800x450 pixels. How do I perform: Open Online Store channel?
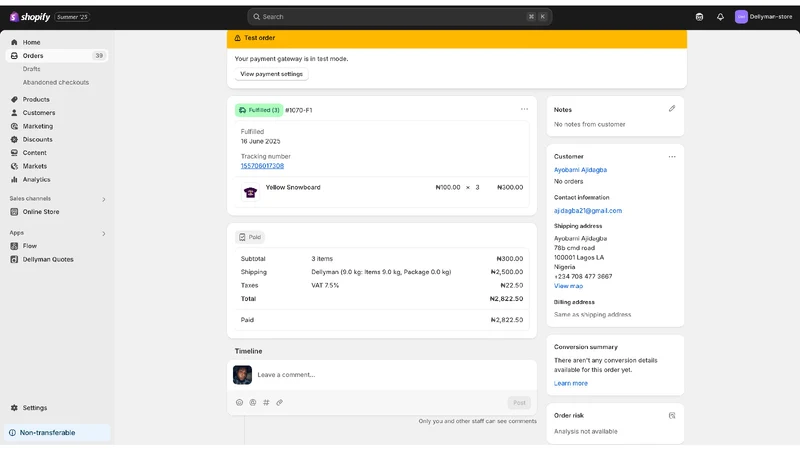[41, 212]
